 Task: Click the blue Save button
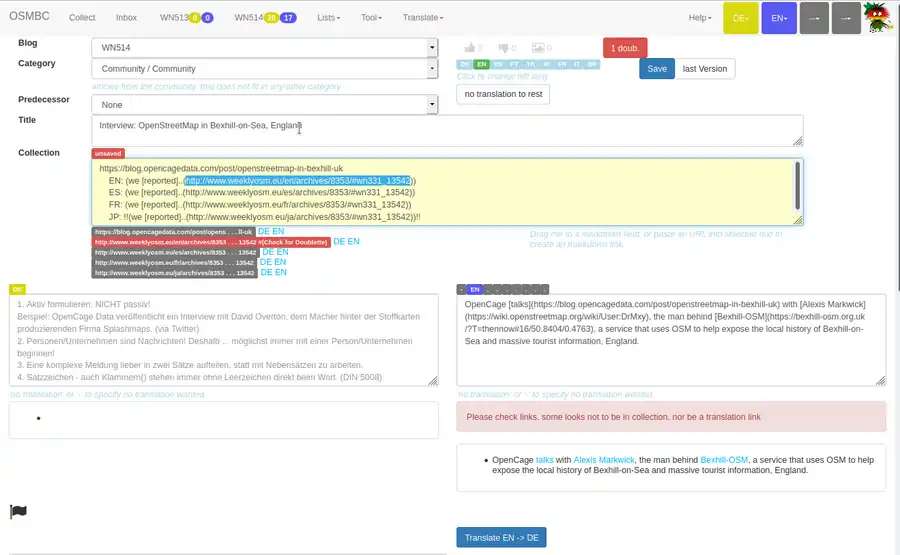click(x=656, y=69)
